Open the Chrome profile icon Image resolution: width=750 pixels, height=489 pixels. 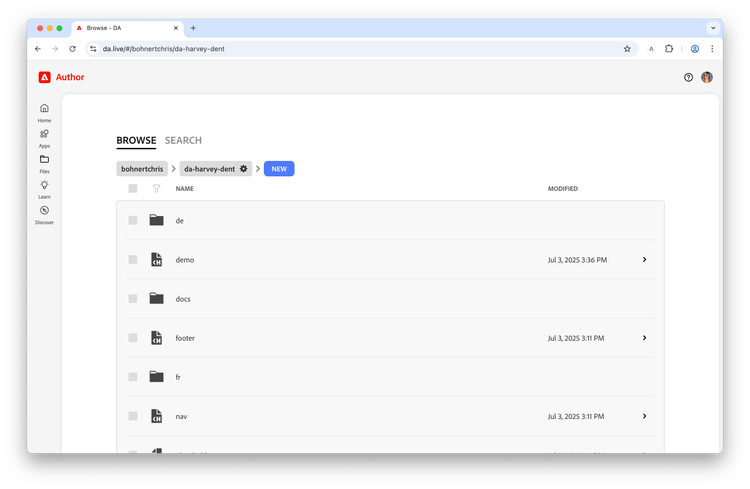coord(695,49)
